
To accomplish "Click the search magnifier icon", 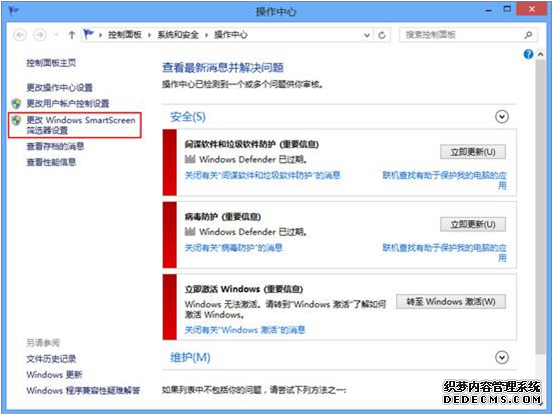I will pyautogui.click(x=528, y=35).
